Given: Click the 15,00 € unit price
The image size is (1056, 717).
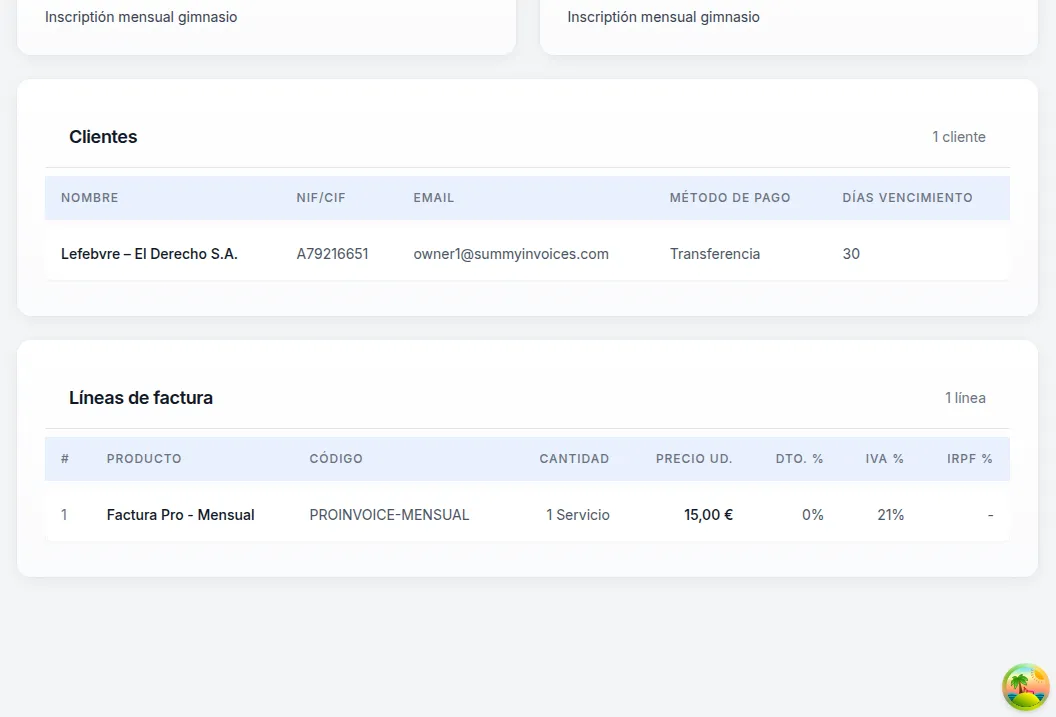Looking at the screenshot, I should tap(708, 515).
